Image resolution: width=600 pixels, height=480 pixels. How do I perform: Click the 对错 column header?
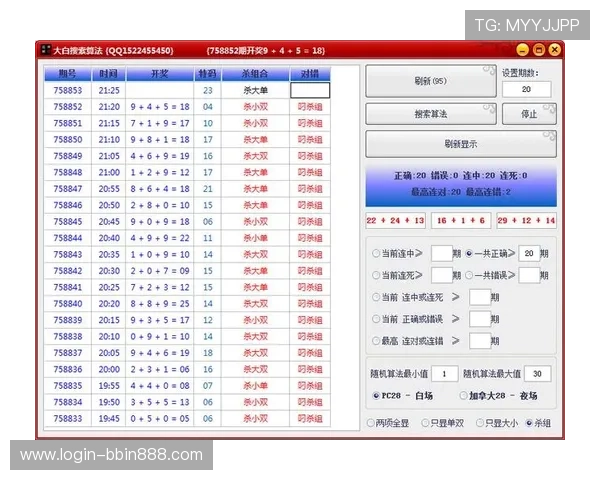(x=310, y=73)
